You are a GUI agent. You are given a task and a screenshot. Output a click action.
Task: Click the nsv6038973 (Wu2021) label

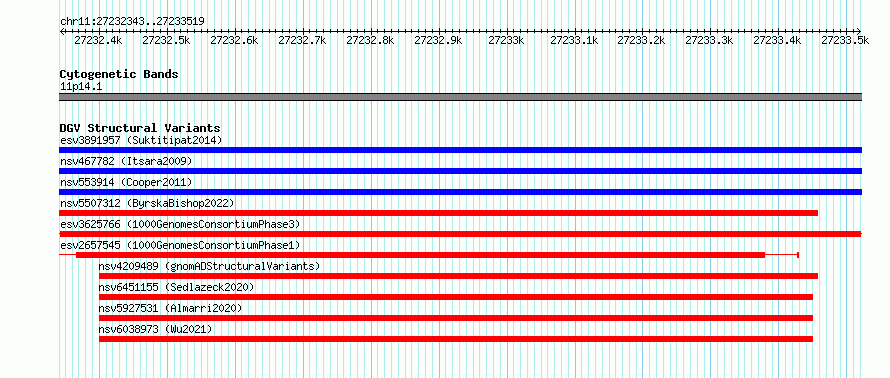tap(156, 329)
